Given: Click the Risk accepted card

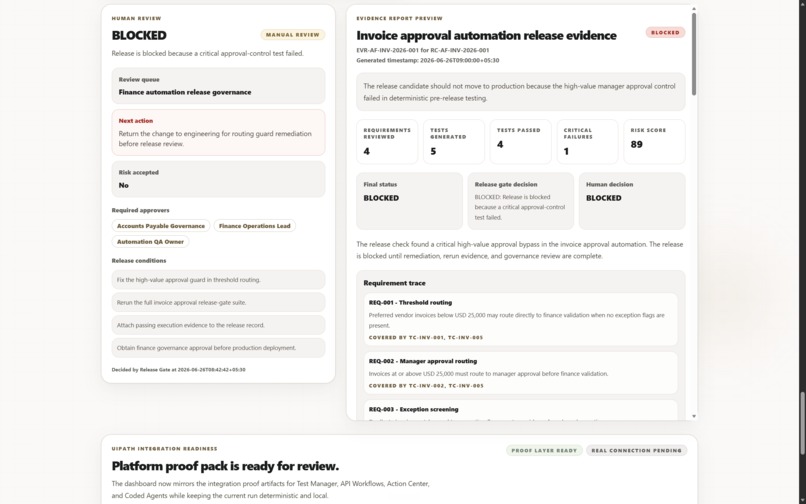Looking at the screenshot, I should [218, 179].
